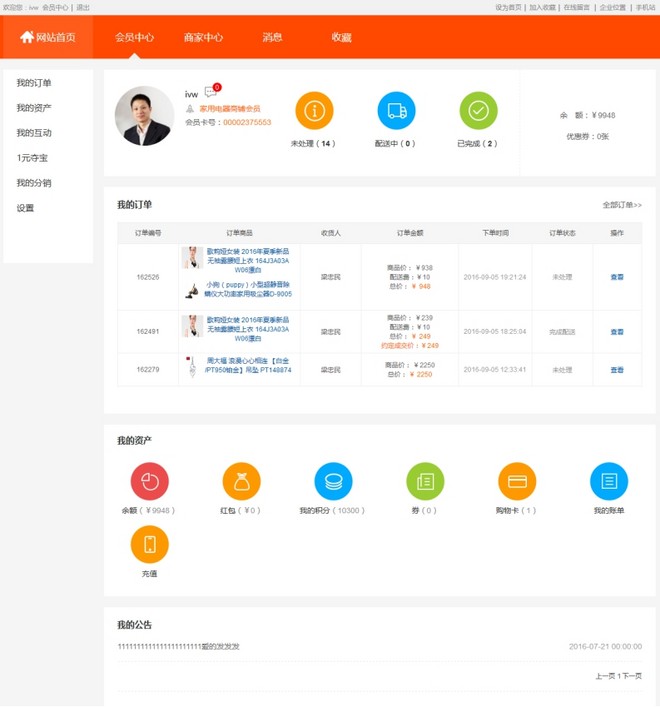
Task: Open the blue 配送中 delivery truck icon
Action: pos(396,111)
